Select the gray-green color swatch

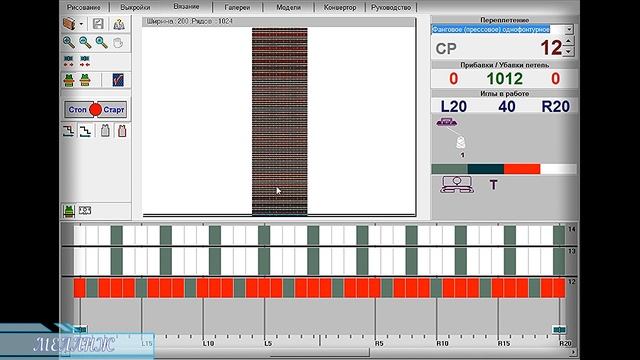[x=450, y=169]
